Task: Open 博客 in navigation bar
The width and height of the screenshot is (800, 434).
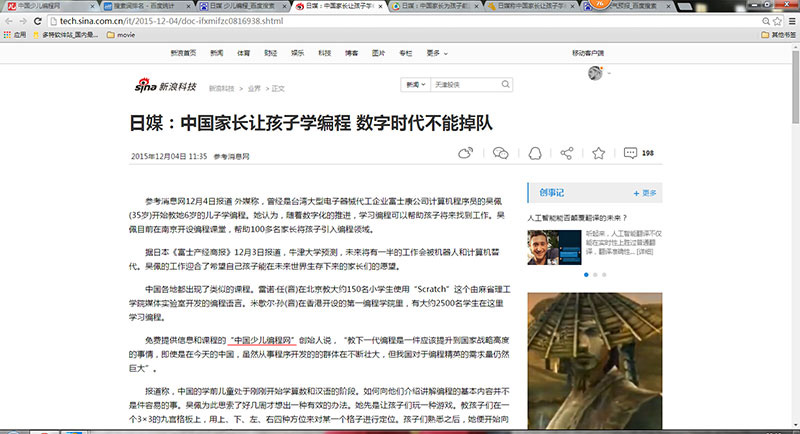Action: tap(352, 53)
